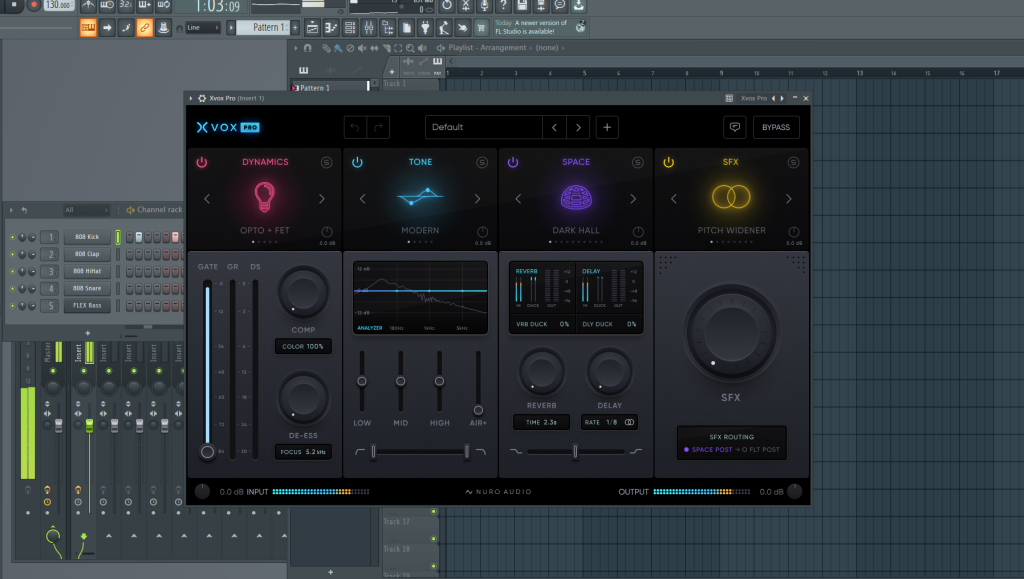Solo the Tone module with its S button

pos(482,163)
